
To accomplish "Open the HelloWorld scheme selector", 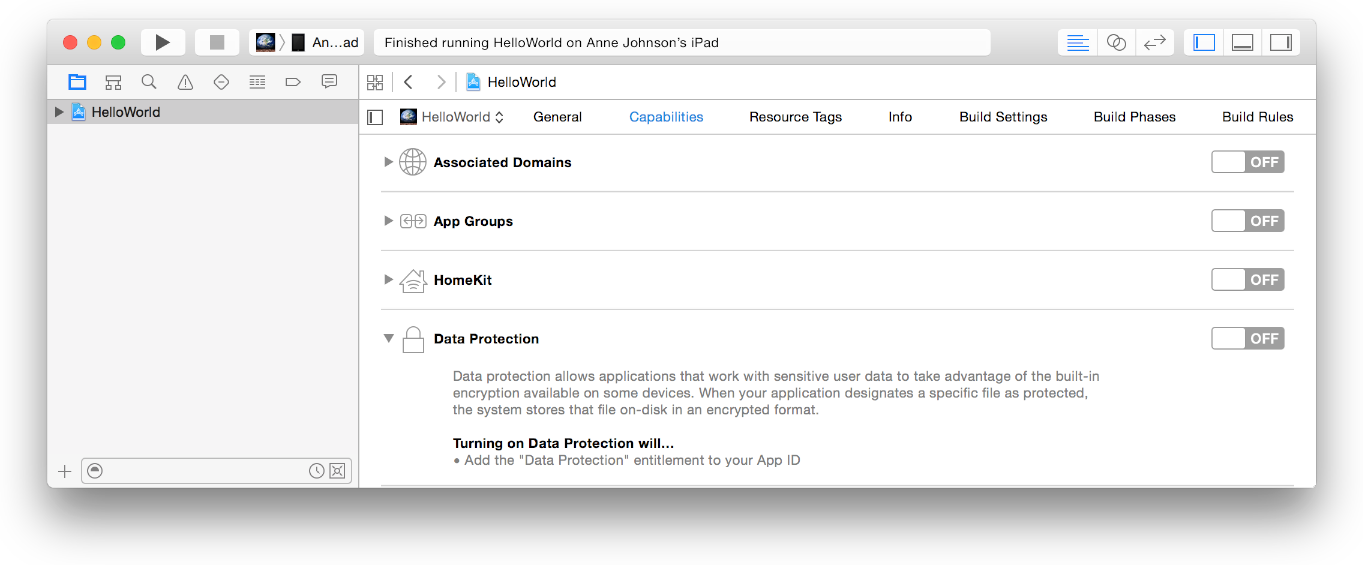I will coord(265,42).
